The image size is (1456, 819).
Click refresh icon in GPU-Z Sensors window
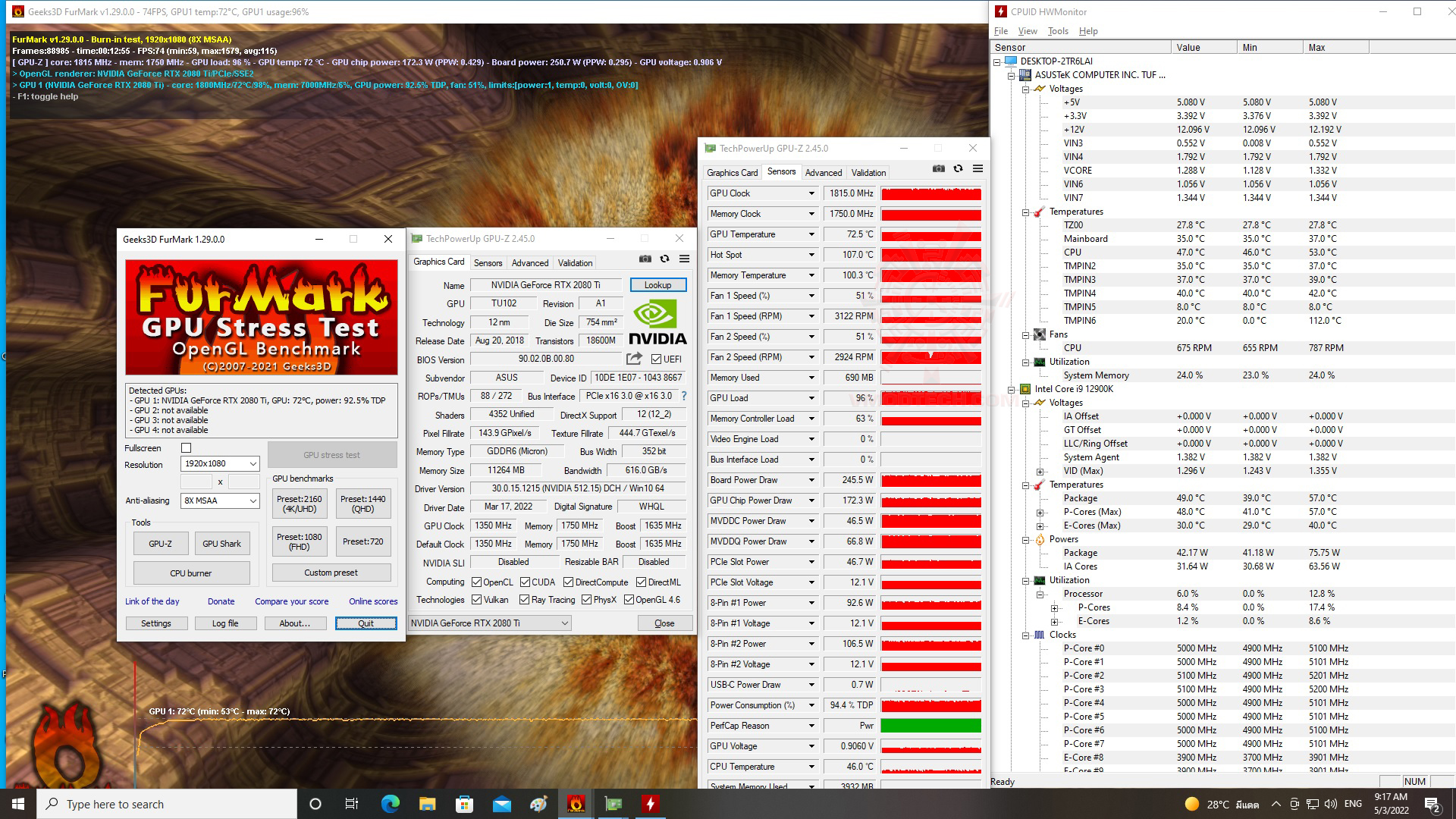point(958,168)
